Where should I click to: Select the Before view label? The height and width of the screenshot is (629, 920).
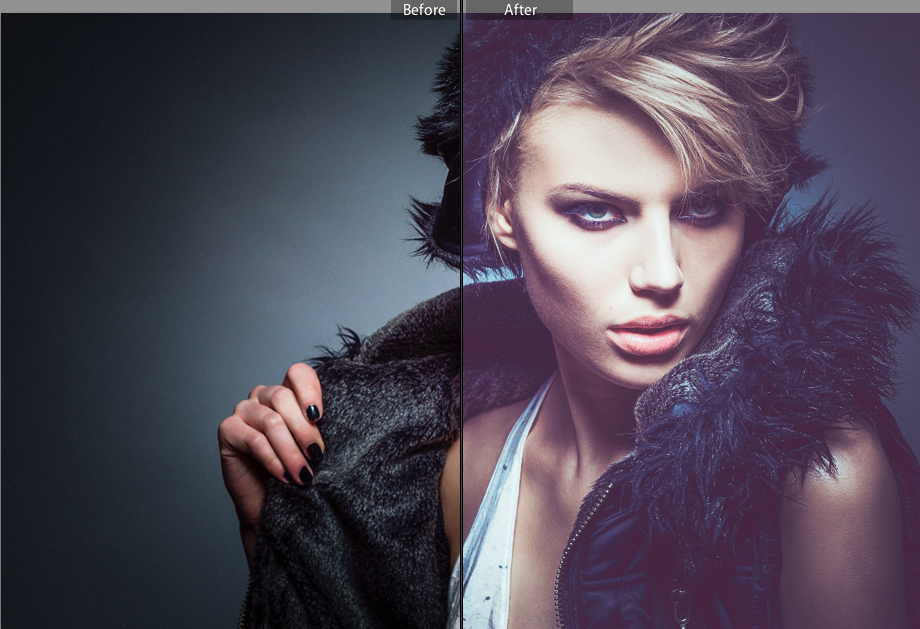[x=424, y=10]
